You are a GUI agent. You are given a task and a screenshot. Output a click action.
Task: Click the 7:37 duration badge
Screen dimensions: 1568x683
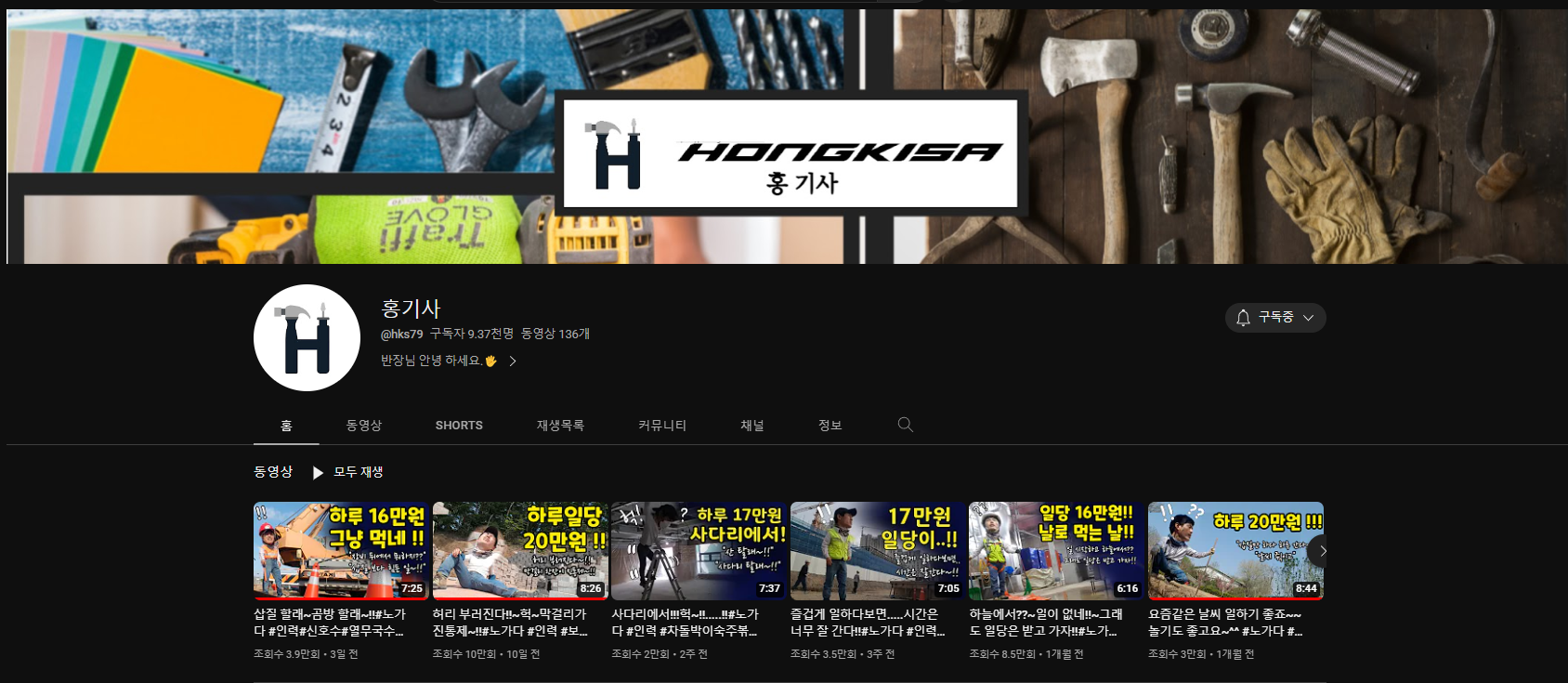coord(769,588)
